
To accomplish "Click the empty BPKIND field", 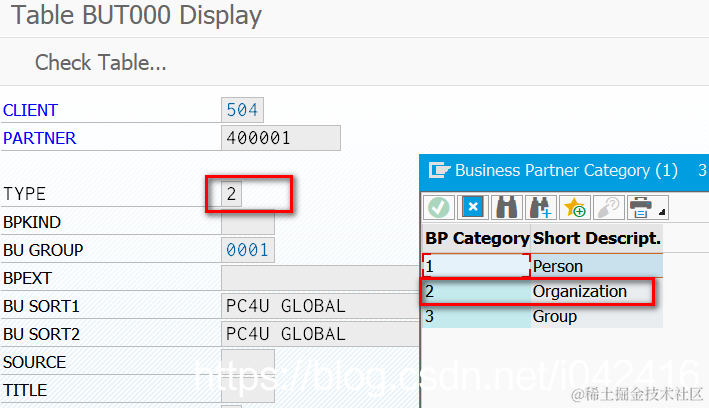I will coord(248,222).
